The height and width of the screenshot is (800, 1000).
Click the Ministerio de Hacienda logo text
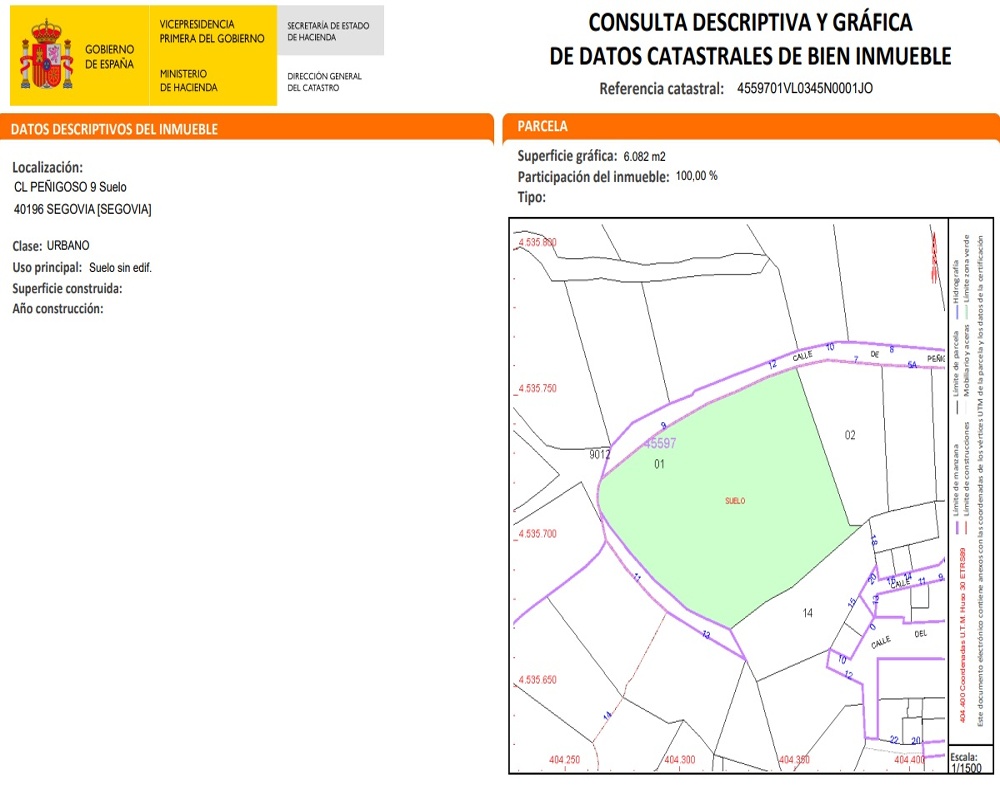coord(188,81)
